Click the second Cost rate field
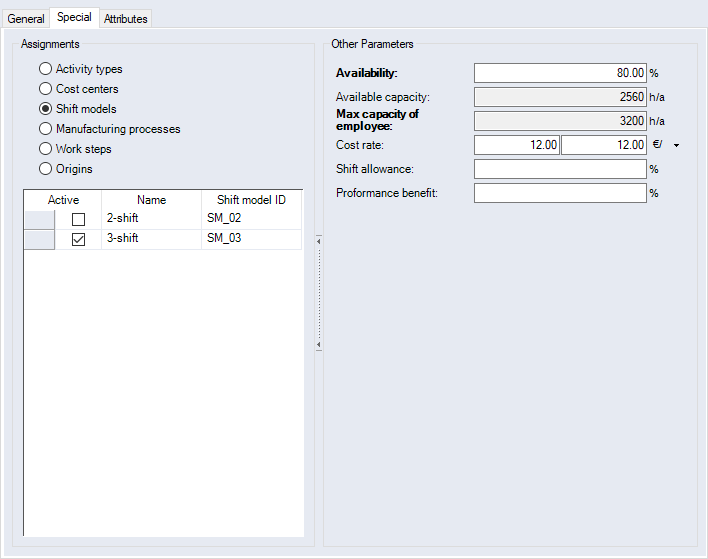Viewport: 708px width, 559px height. pyautogui.click(x=604, y=145)
